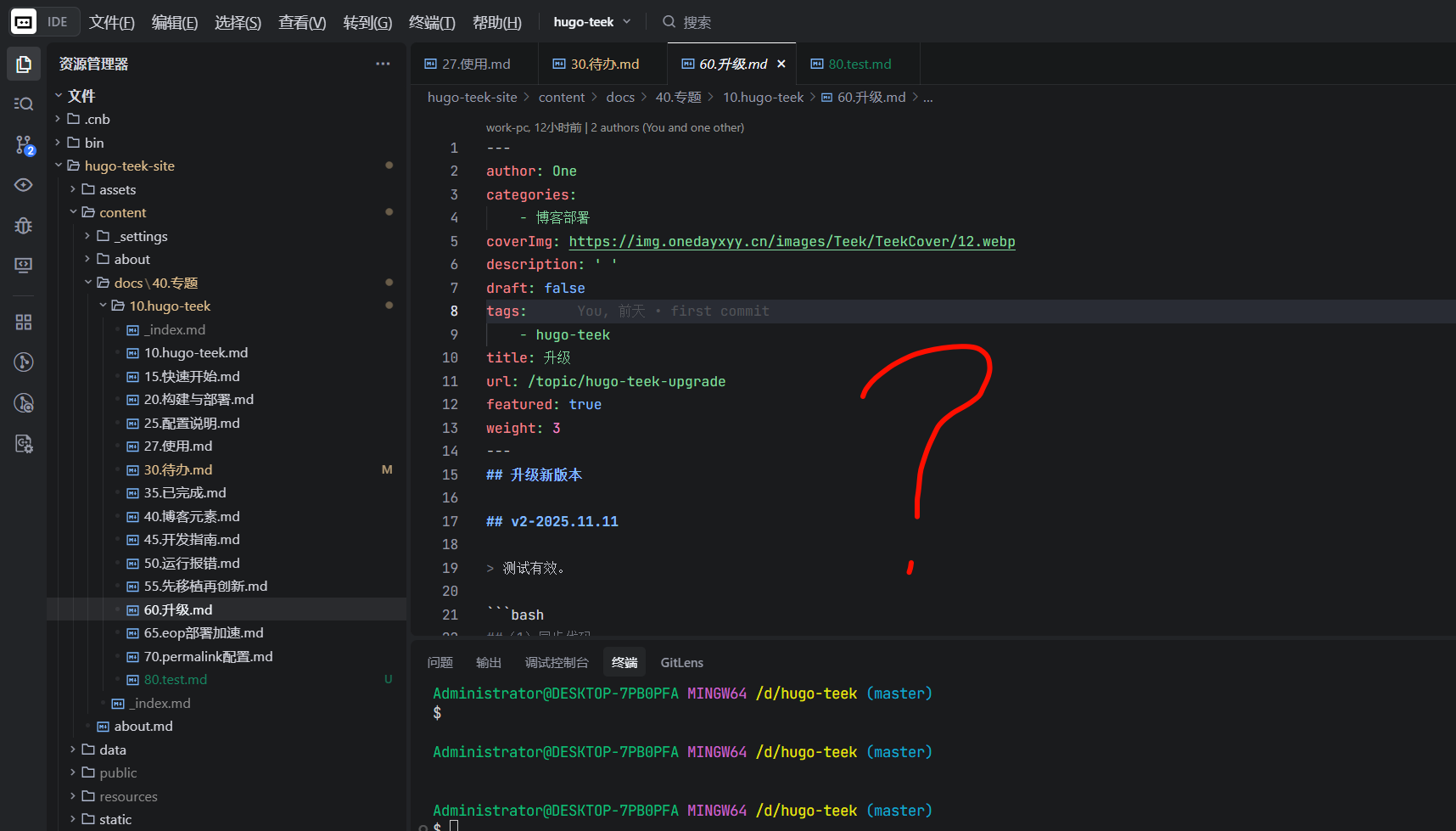Open the Explorer view in activity bar
Image resolution: width=1456 pixels, height=831 pixels.
click(x=24, y=65)
